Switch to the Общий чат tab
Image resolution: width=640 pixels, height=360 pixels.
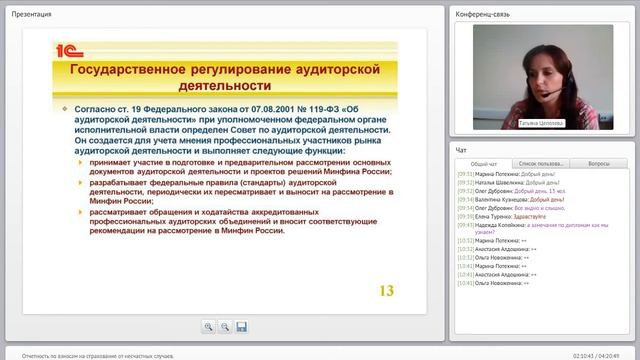(x=484, y=164)
